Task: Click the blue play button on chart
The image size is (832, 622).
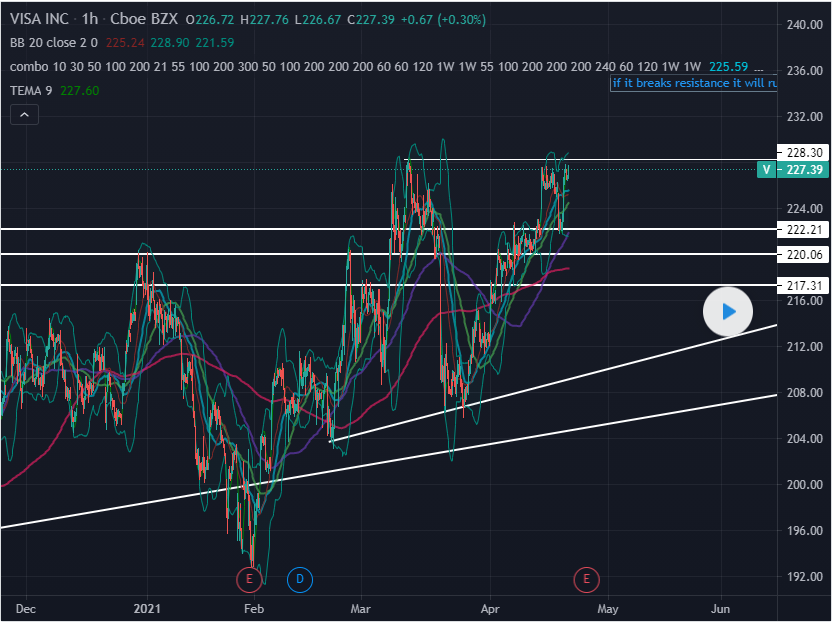Action: [729, 312]
